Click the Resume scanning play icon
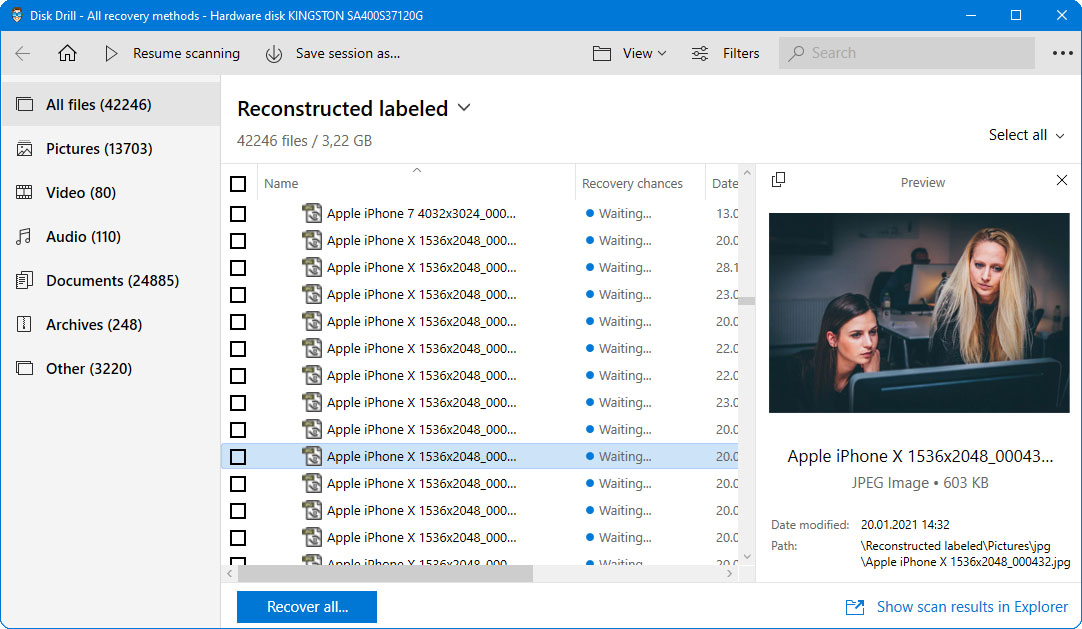 click(112, 54)
